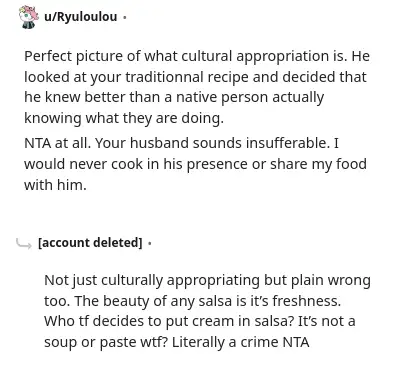Select the [account deleted] username label

tap(90, 242)
